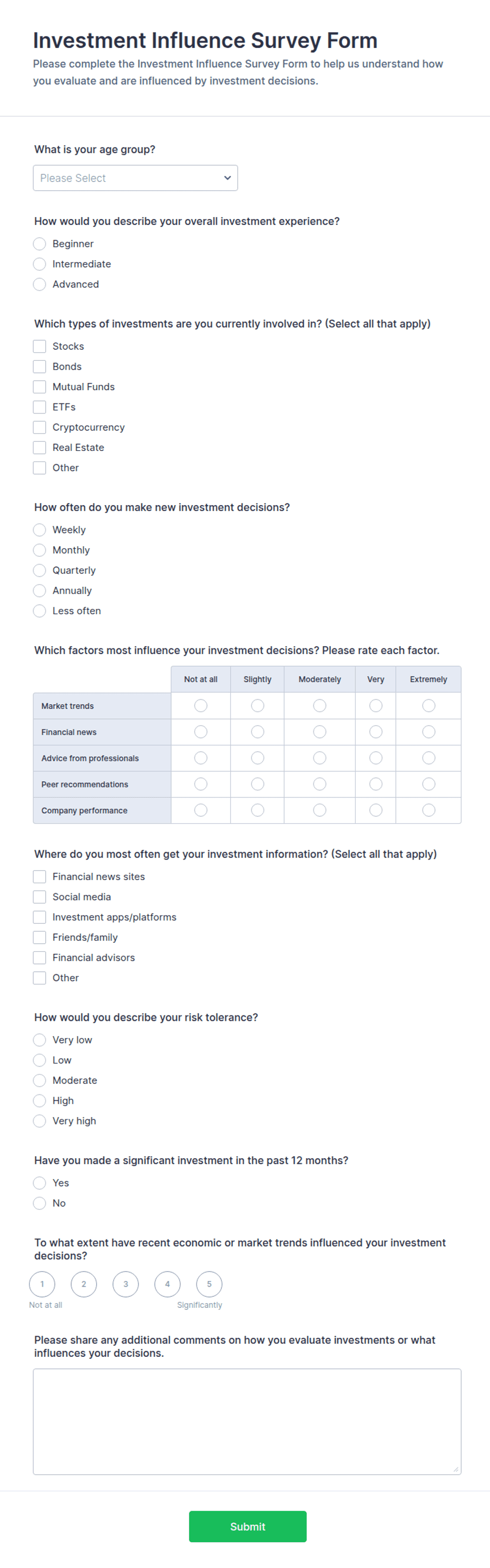
Task: Focus the additional comments text area
Action: [247, 1421]
